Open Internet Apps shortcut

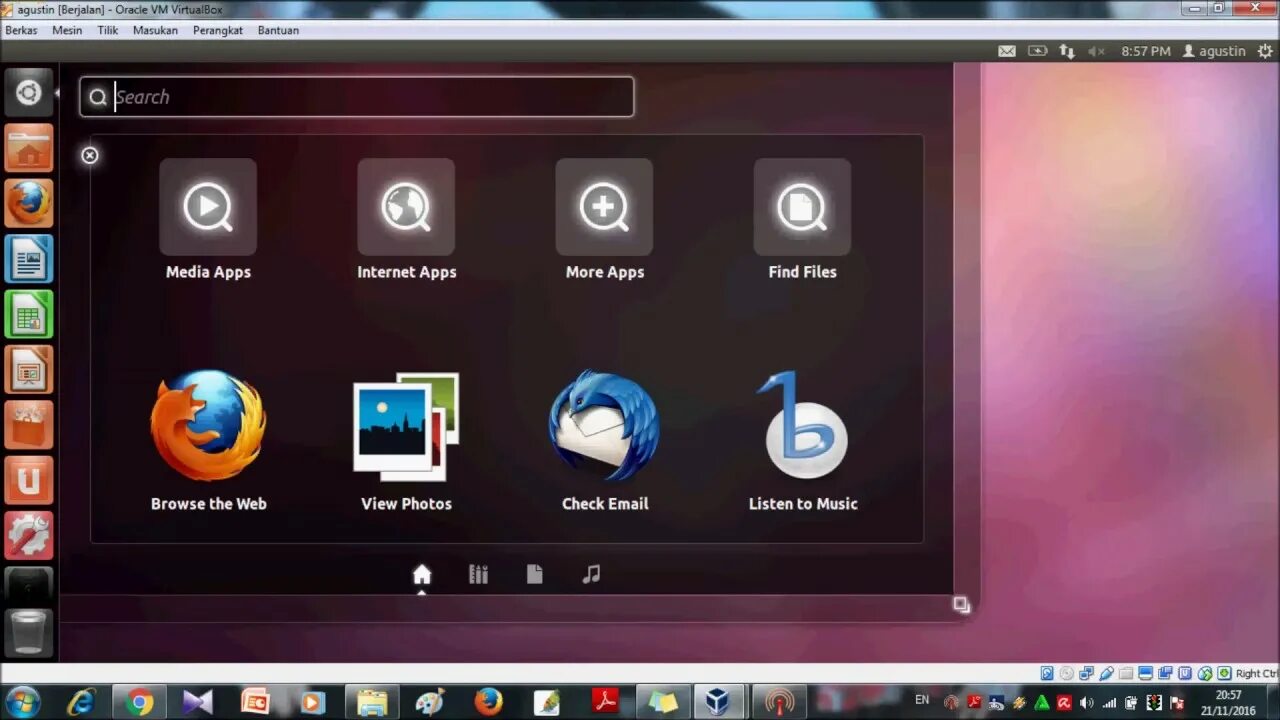pos(406,219)
